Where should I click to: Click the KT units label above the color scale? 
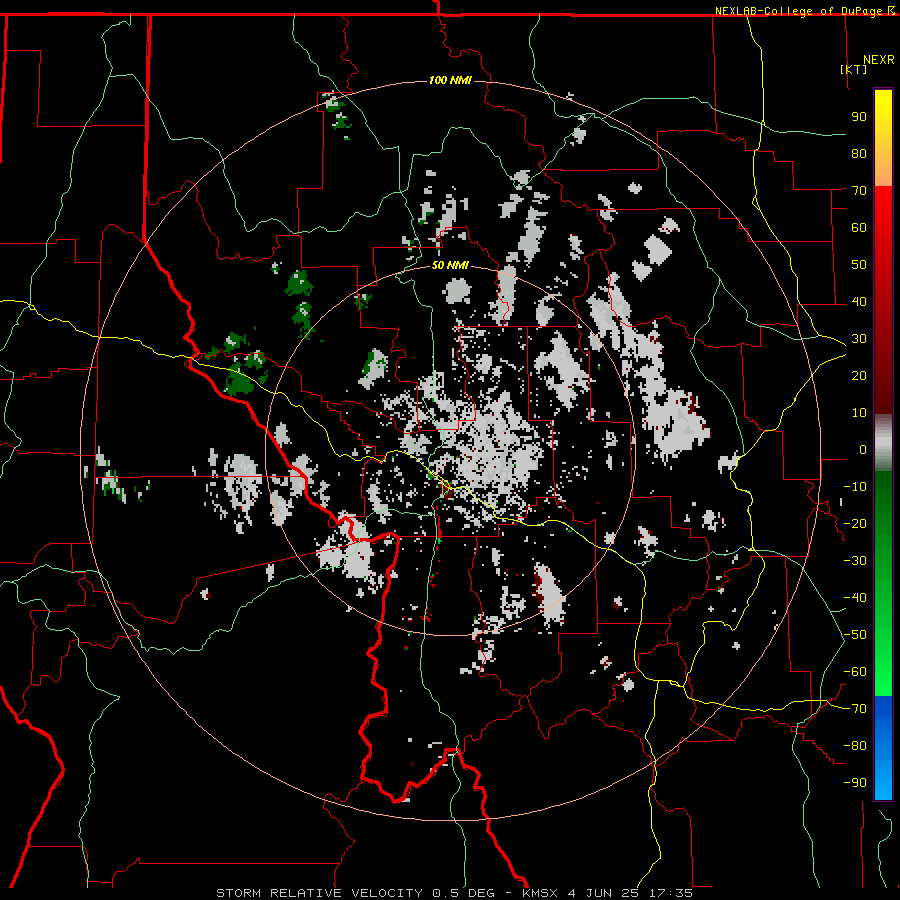854,69
